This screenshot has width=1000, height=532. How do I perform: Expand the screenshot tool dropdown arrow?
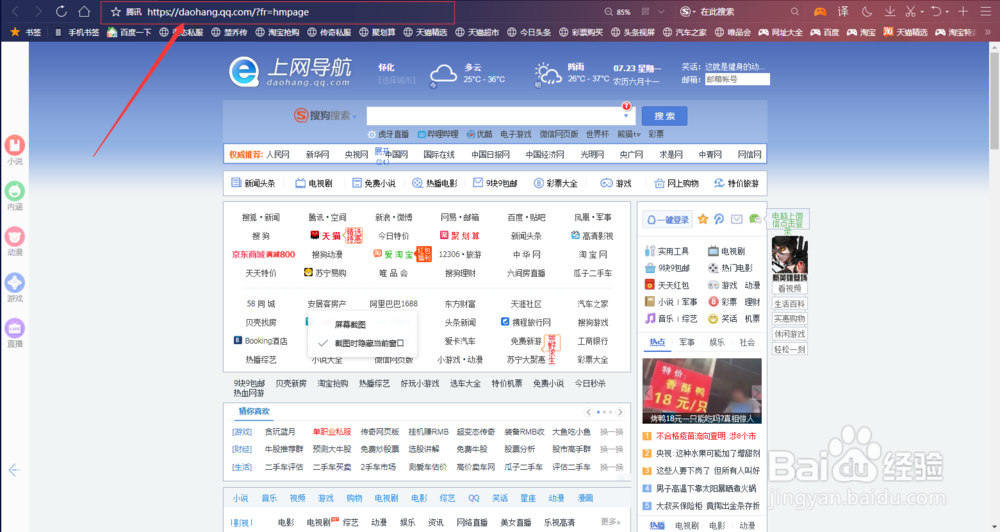pyautogui.click(x=922, y=12)
